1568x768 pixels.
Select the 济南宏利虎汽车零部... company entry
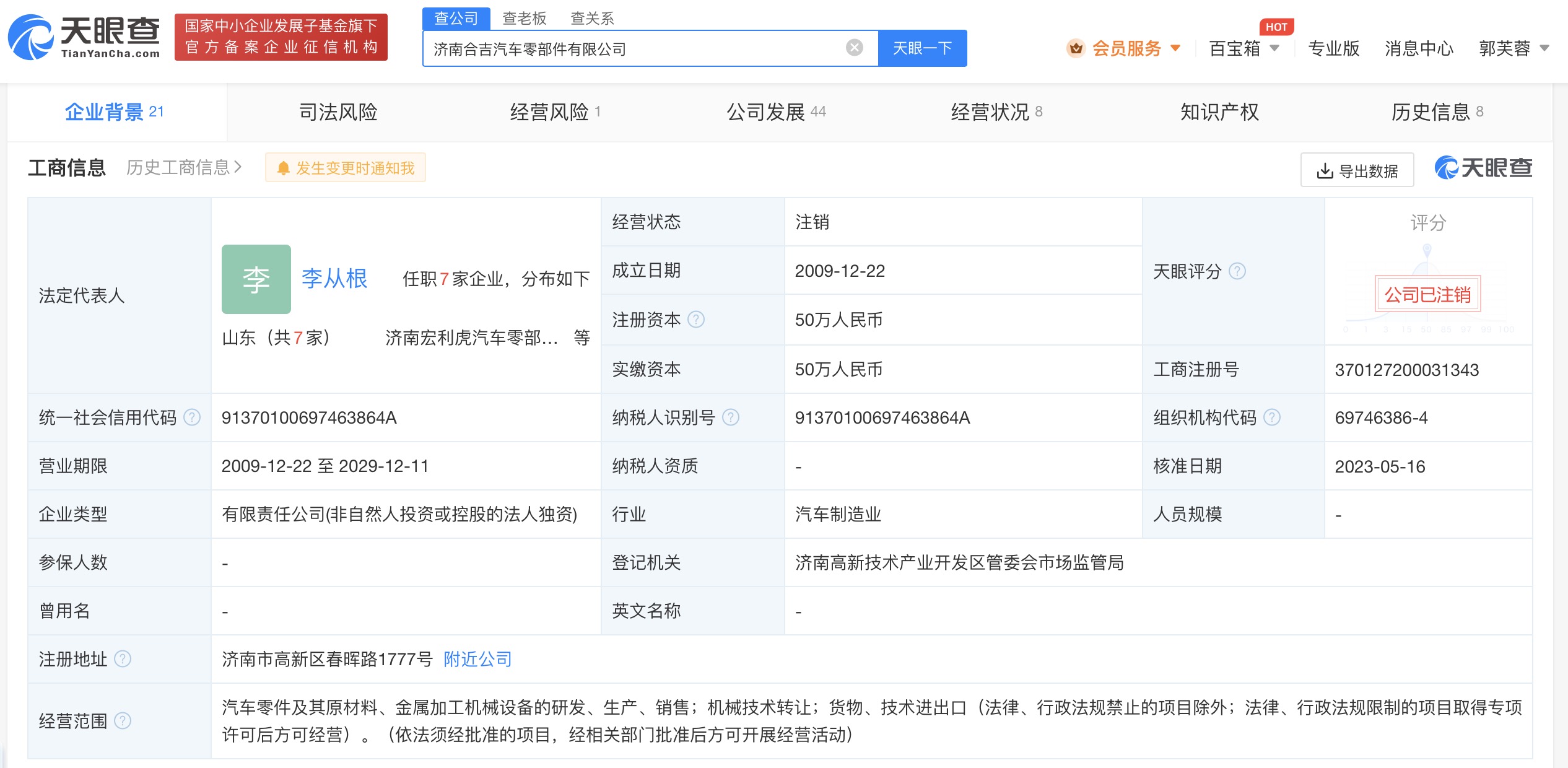pyautogui.click(x=472, y=338)
